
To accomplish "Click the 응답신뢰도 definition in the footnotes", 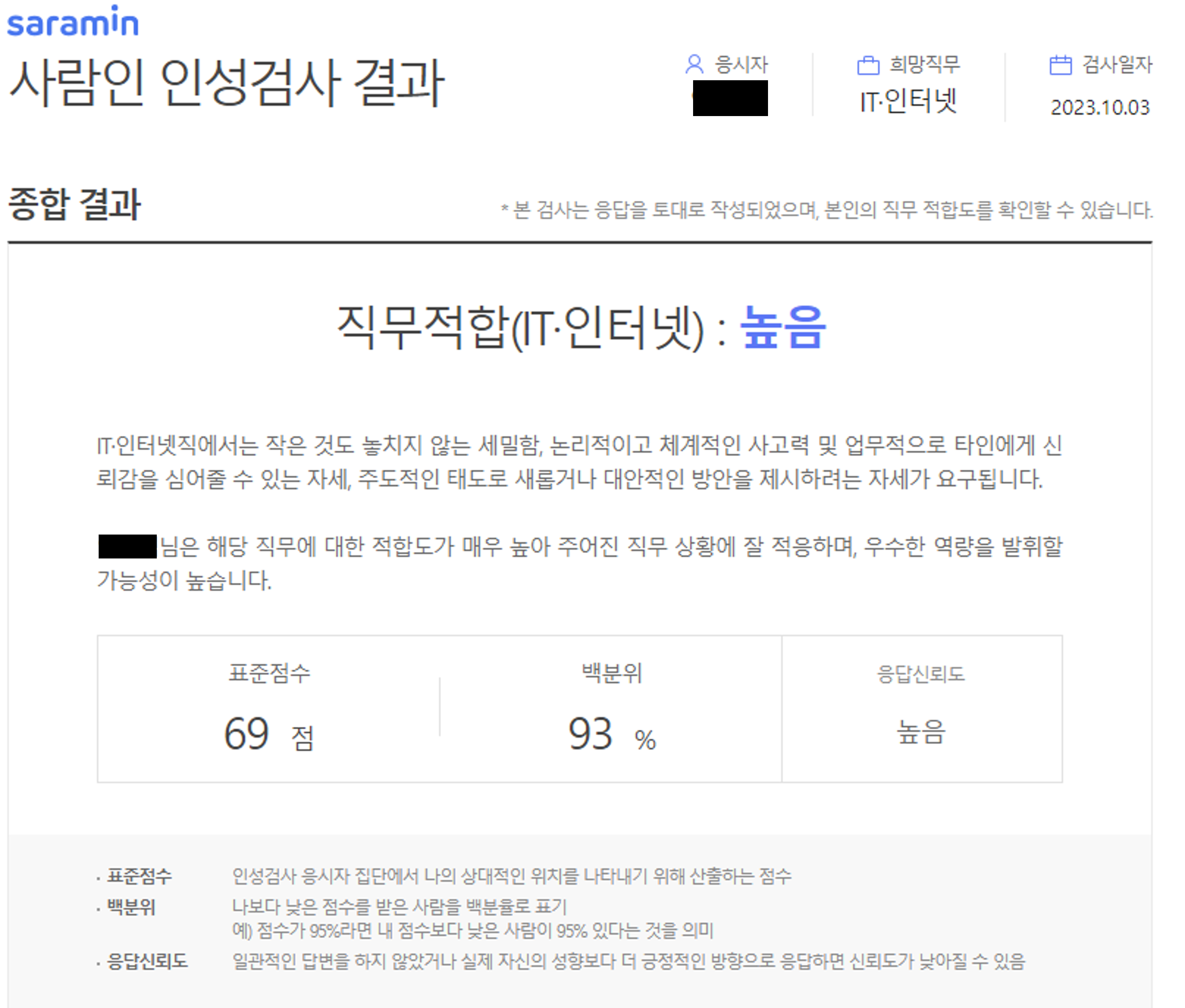I will [x=628, y=962].
